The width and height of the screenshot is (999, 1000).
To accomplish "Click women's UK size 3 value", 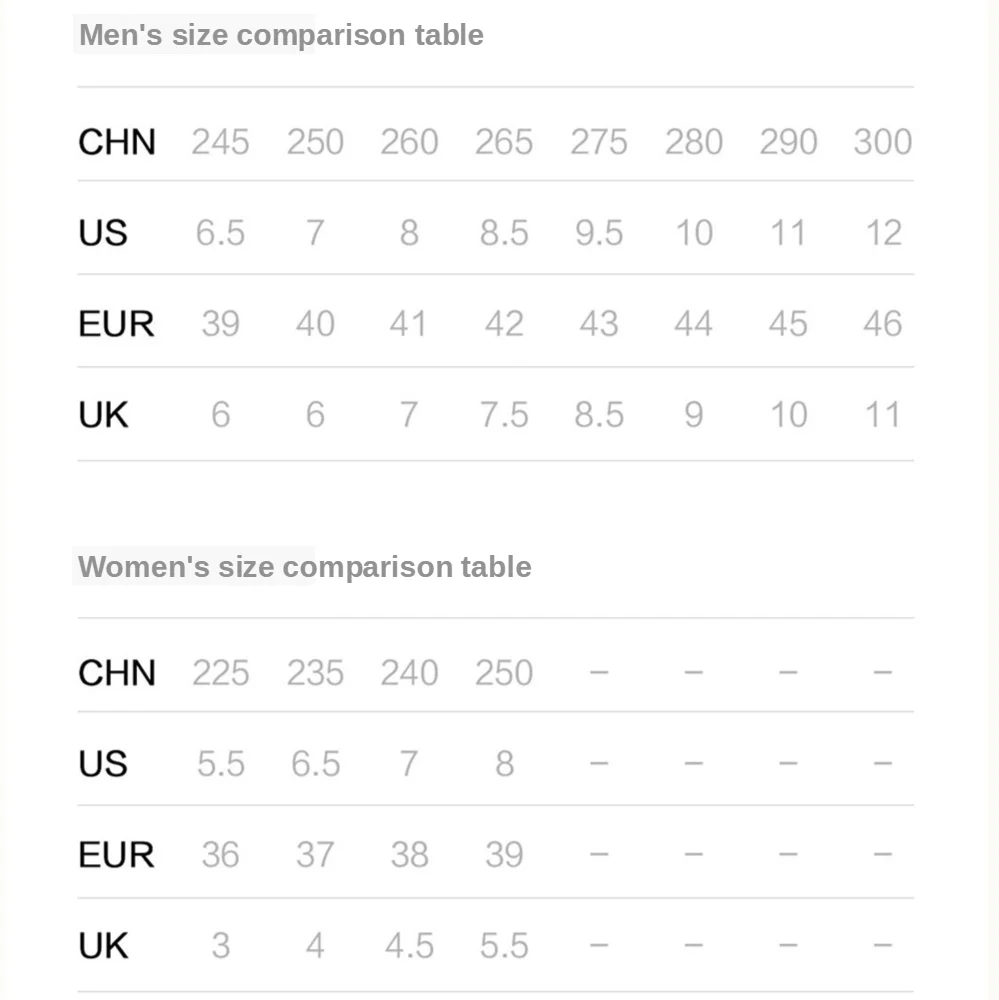I will pyautogui.click(x=221, y=945).
